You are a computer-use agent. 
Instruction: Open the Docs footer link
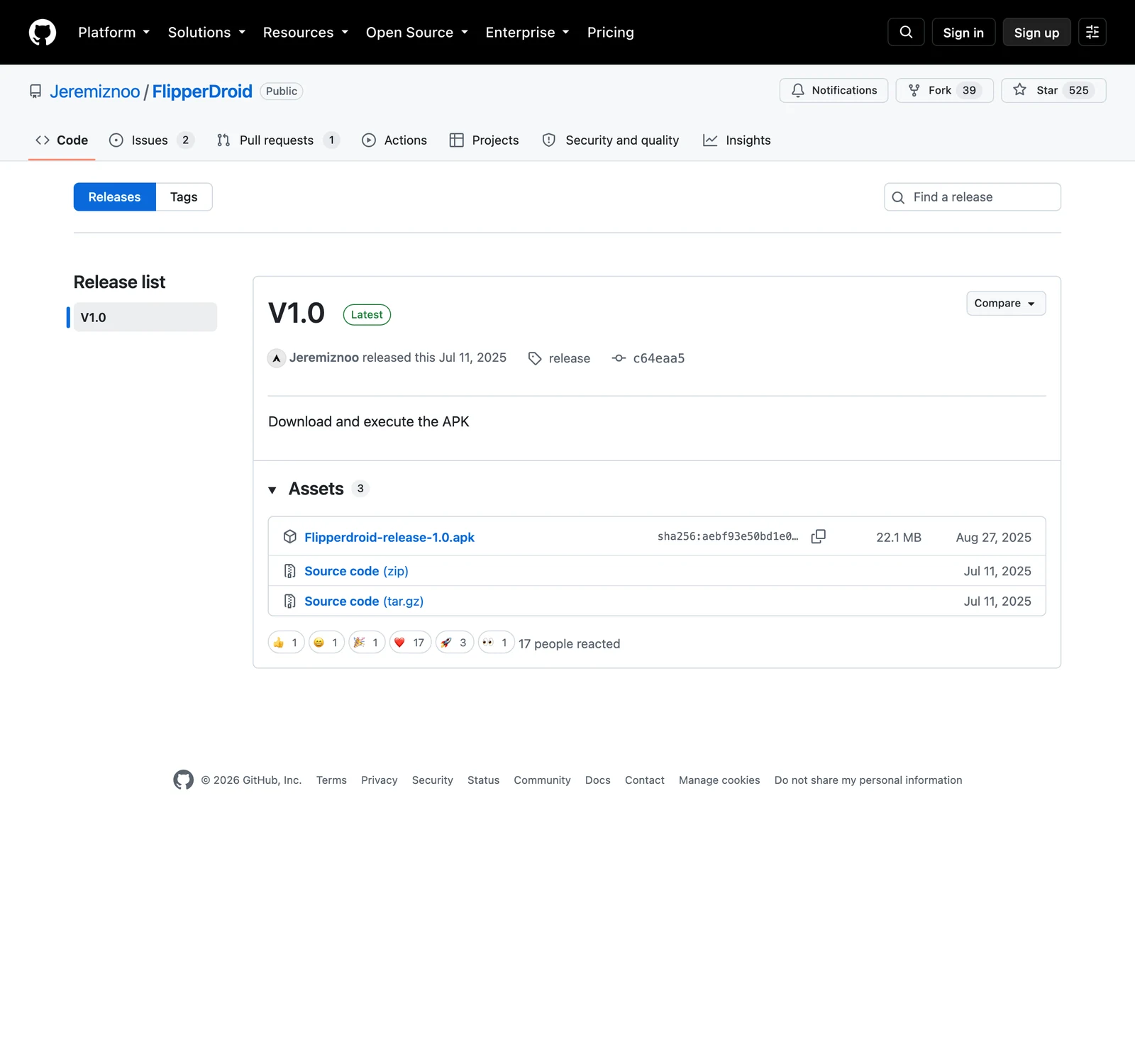click(x=597, y=780)
